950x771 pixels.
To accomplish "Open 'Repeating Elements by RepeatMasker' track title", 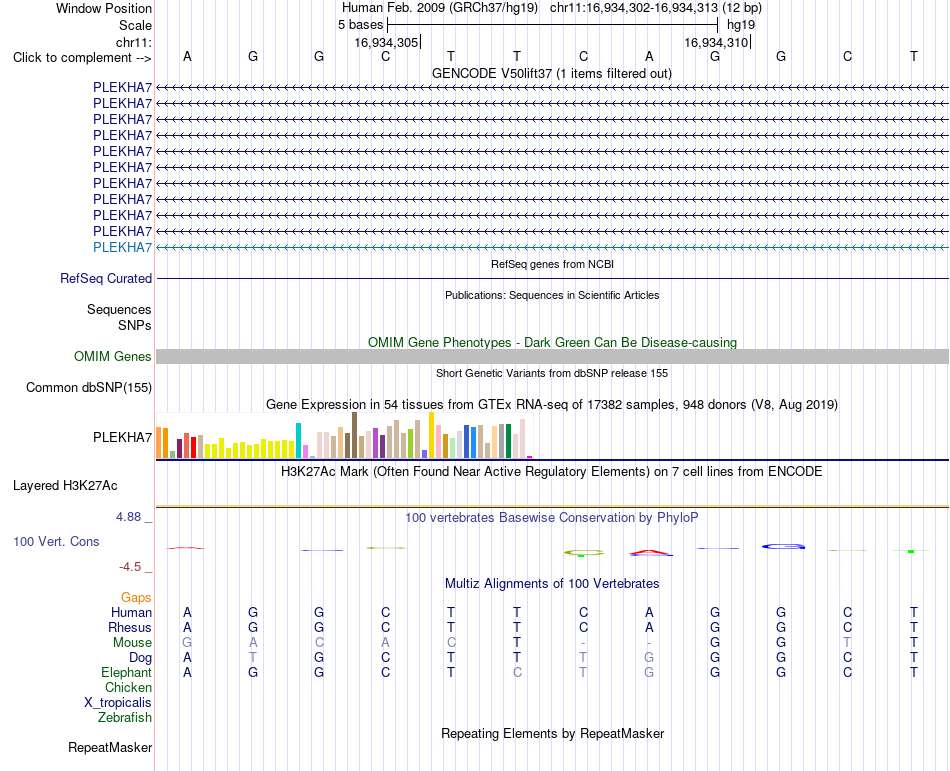I will pos(552,733).
